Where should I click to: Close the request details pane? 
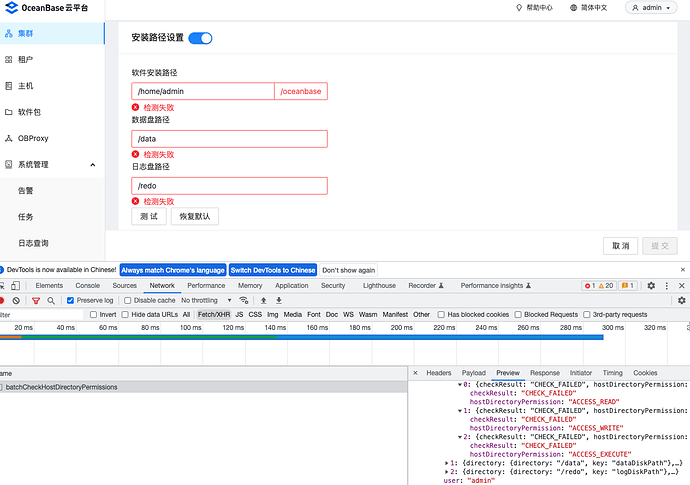415,373
